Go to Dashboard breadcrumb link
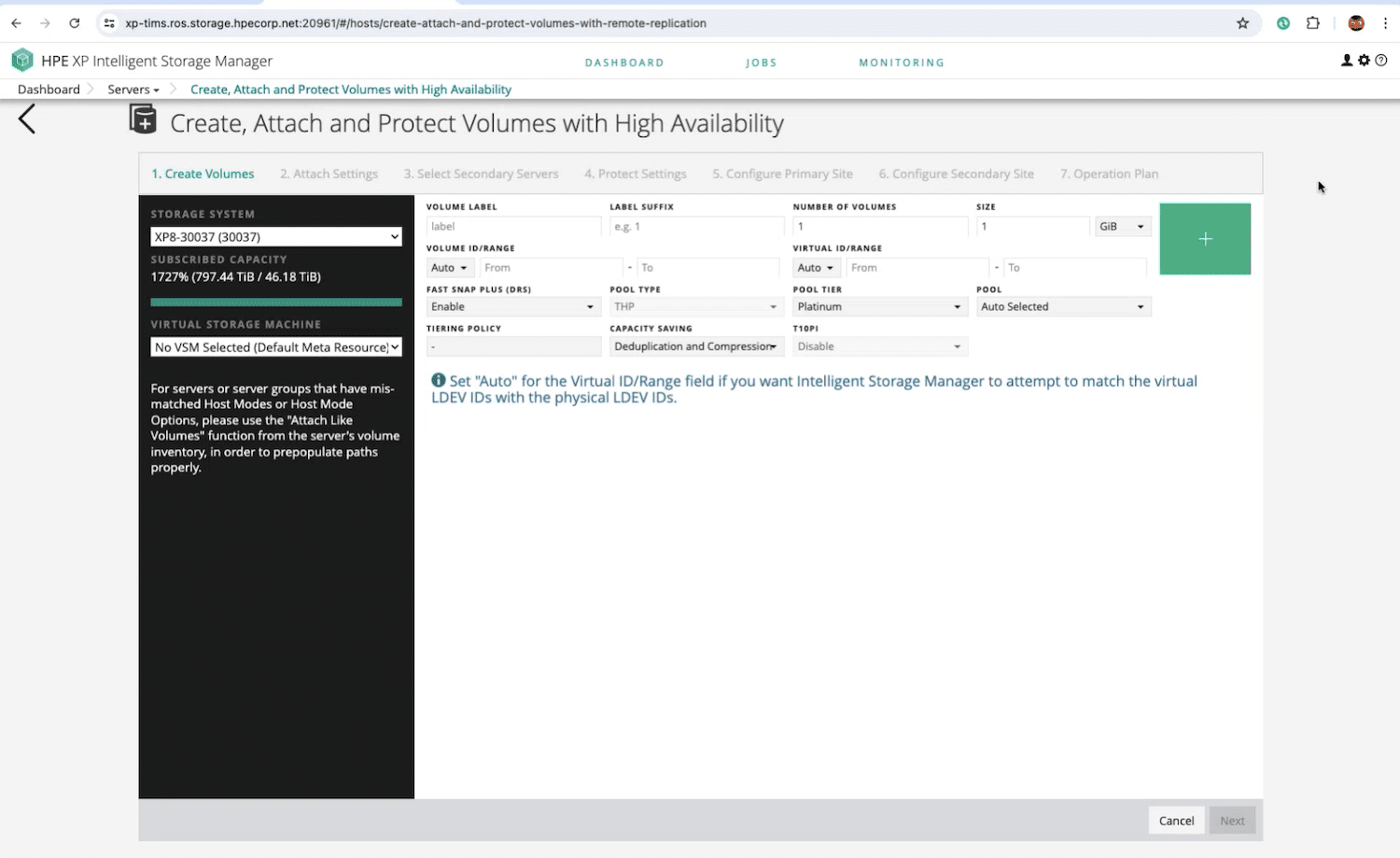The width and height of the screenshot is (1400, 858). [x=49, y=90]
